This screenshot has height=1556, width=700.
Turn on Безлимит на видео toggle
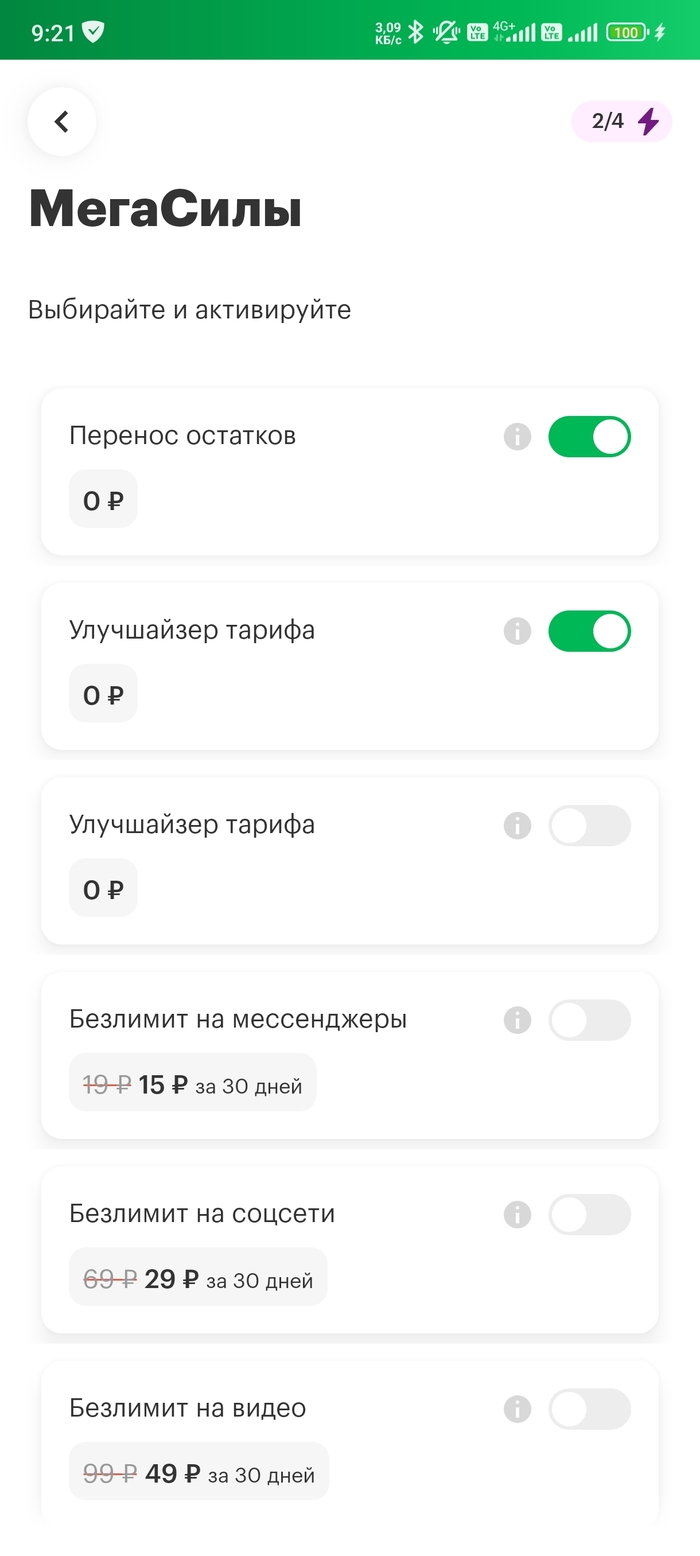coord(589,1409)
